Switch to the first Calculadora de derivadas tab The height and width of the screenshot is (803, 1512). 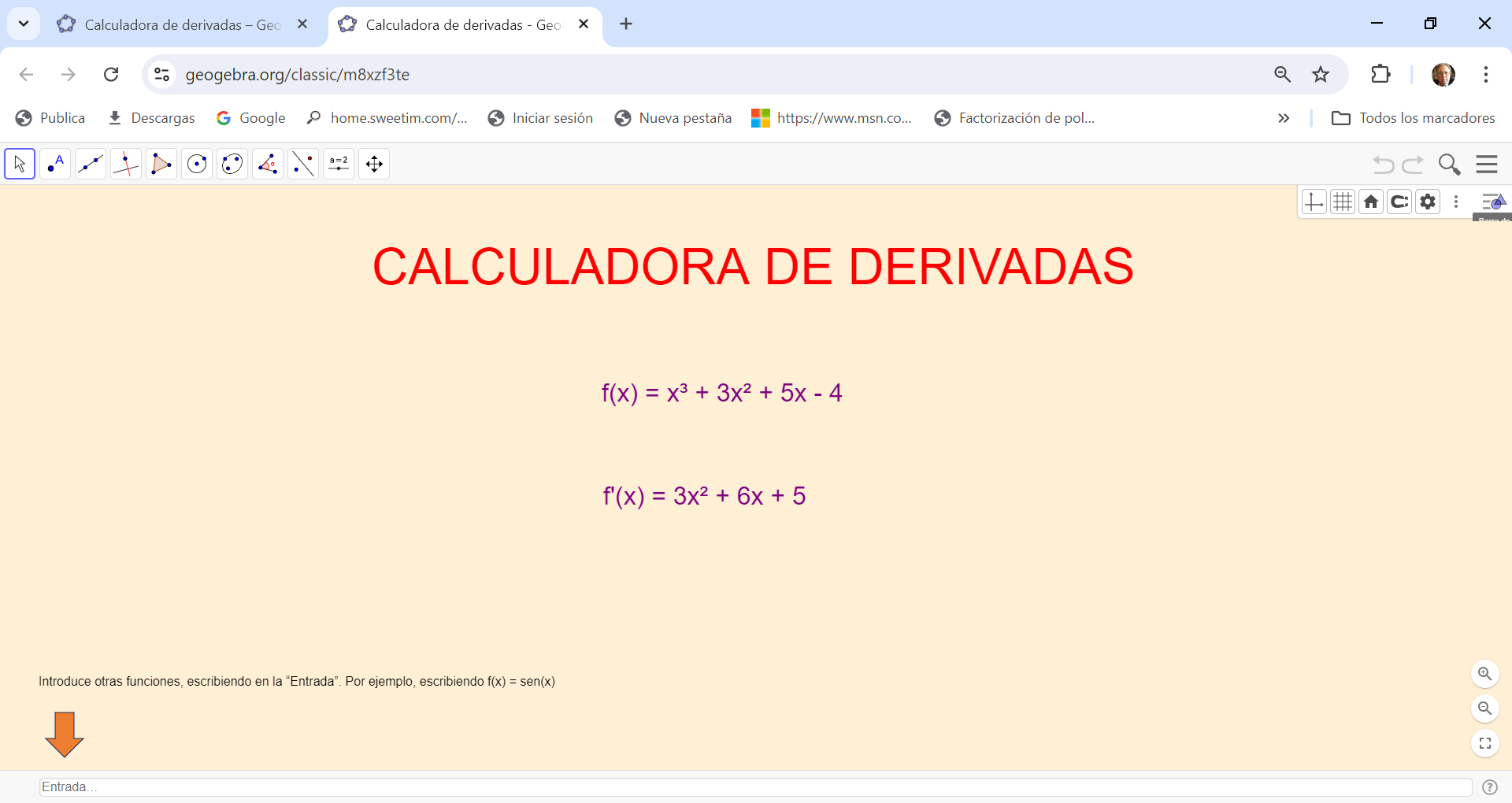pyautogui.click(x=181, y=25)
